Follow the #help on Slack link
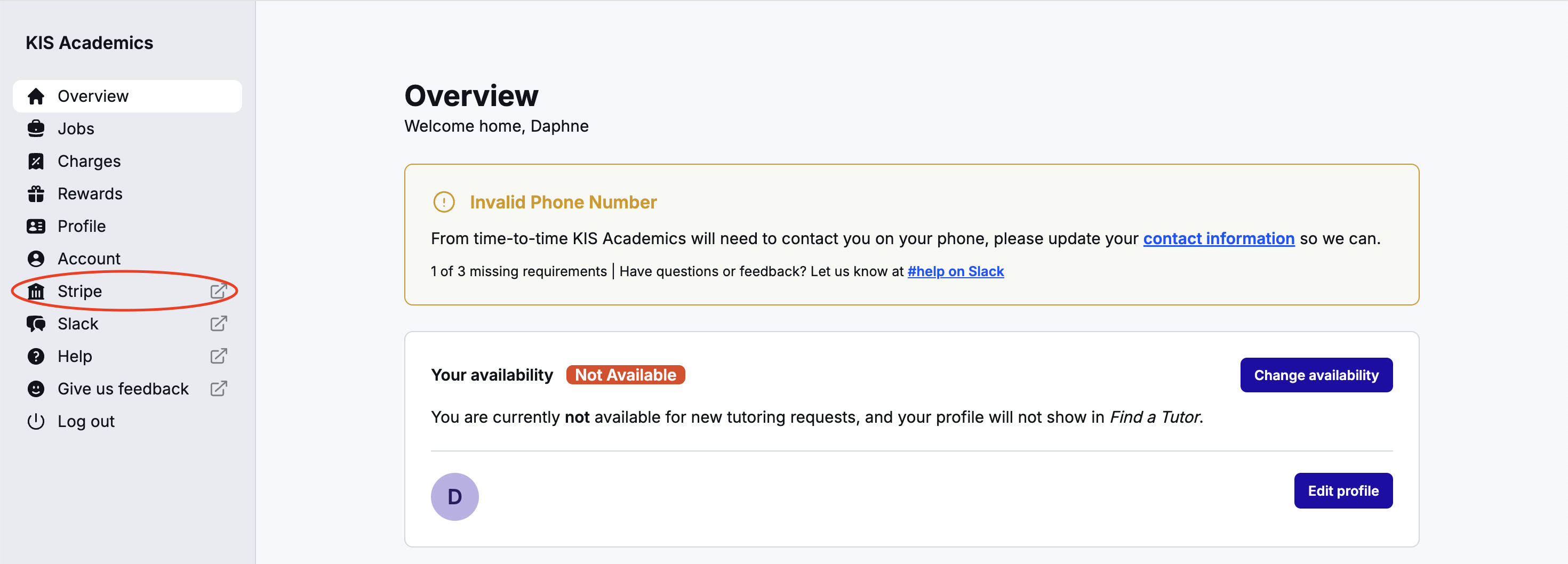The height and width of the screenshot is (564, 1568). click(x=956, y=271)
